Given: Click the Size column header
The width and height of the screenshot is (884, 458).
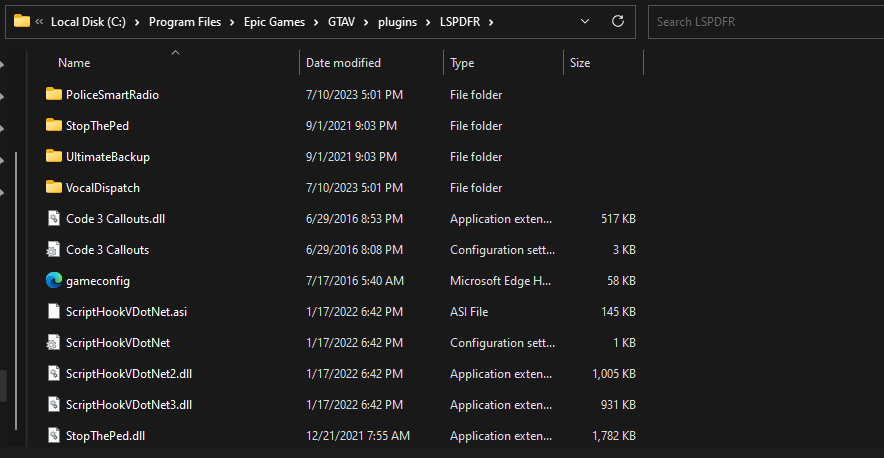Looking at the screenshot, I should coord(580,63).
